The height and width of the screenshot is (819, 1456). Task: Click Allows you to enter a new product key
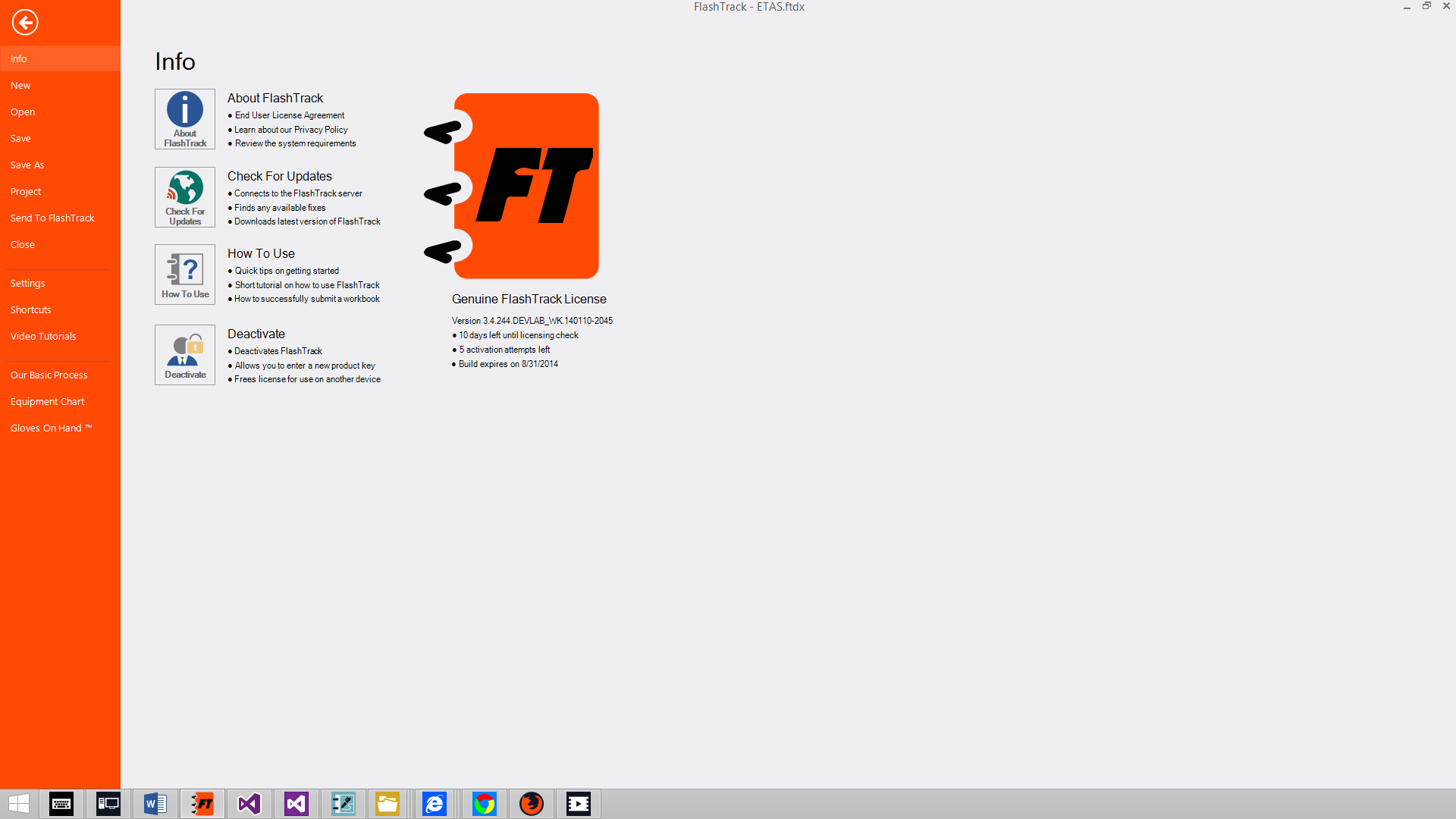click(305, 366)
